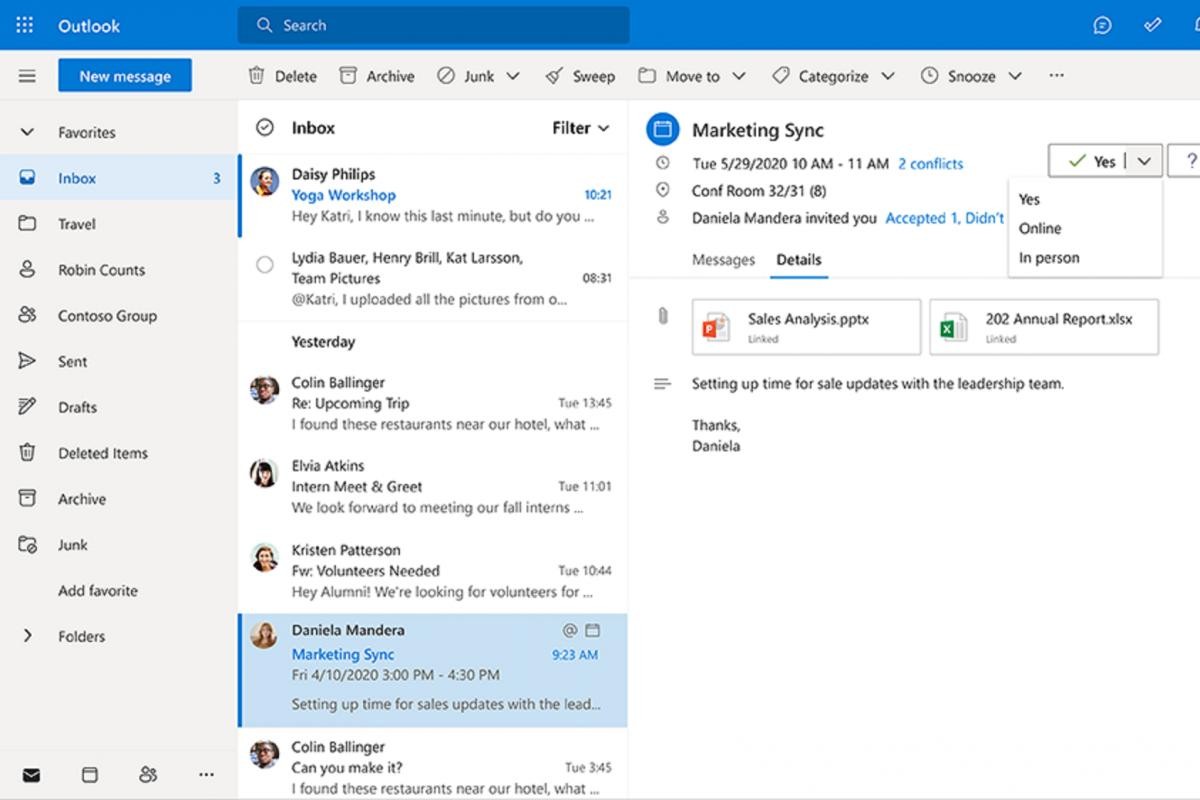This screenshot has width=1200, height=800.
Task: Click the Delete trash icon in toolbar
Action: pyautogui.click(x=257, y=76)
